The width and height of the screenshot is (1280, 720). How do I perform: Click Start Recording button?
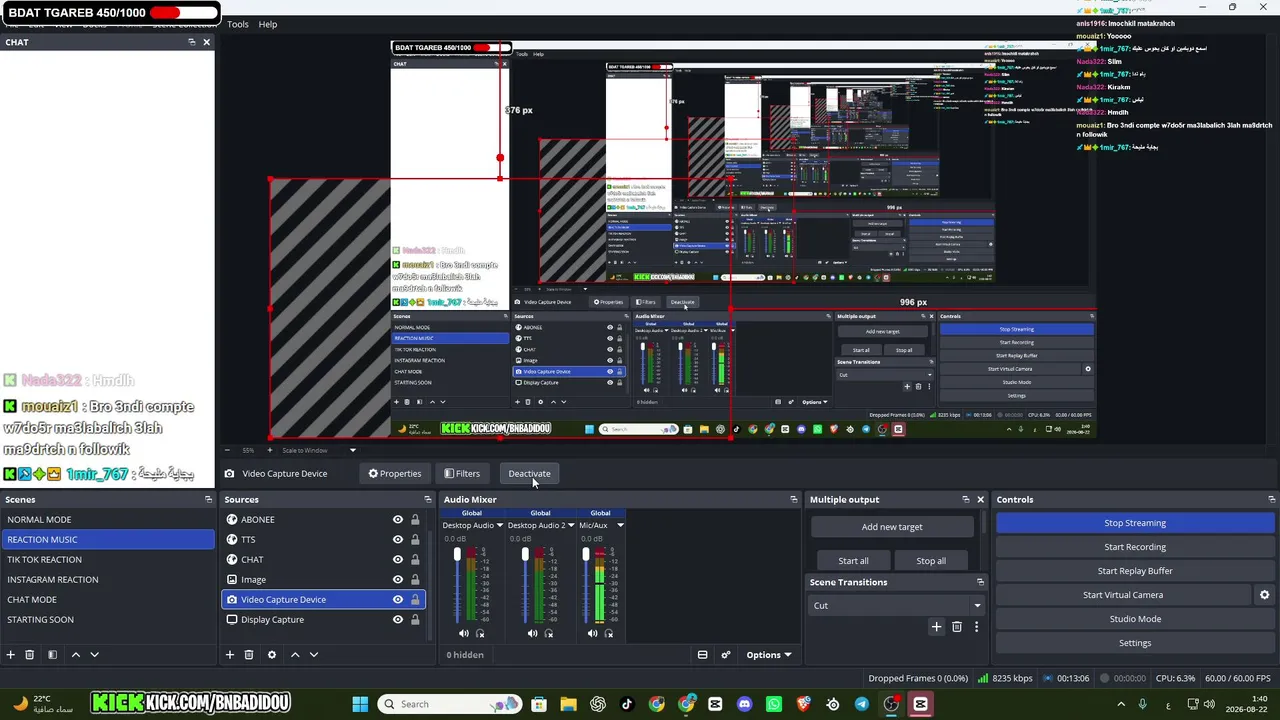coord(1135,547)
